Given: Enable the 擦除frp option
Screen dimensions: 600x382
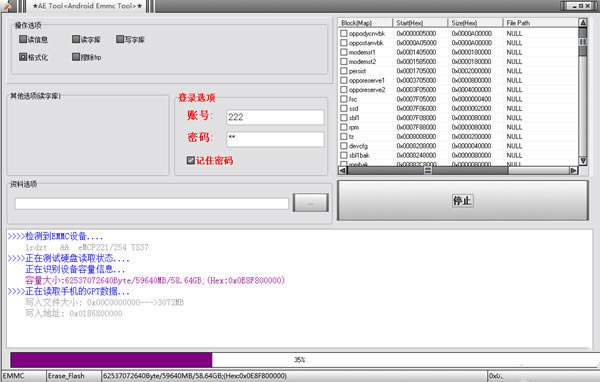Looking at the screenshot, I should (x=76, y=57).
